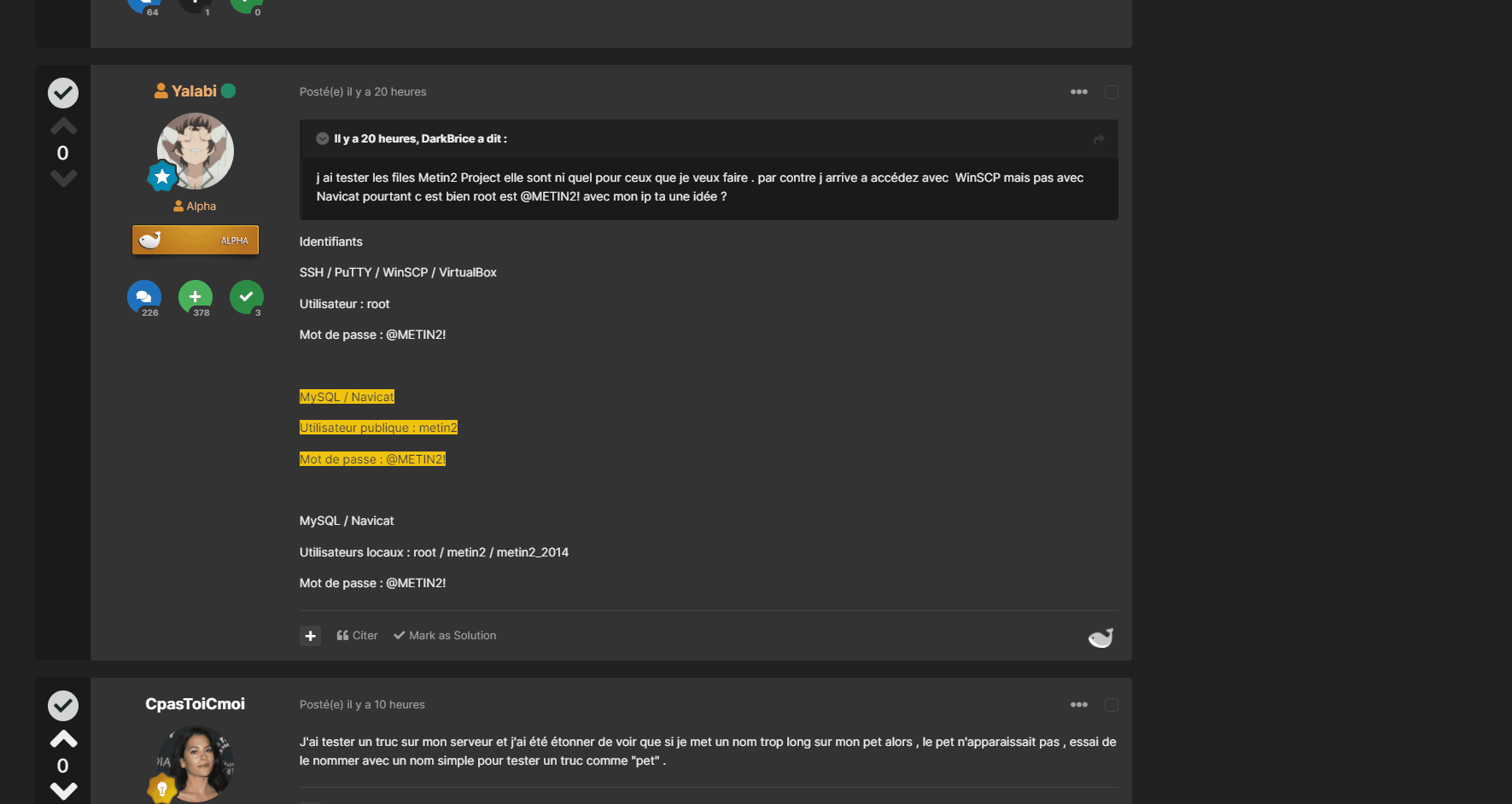Open Yalabi's green solutions check badge
1512x804 pixels.
point(247,297)
